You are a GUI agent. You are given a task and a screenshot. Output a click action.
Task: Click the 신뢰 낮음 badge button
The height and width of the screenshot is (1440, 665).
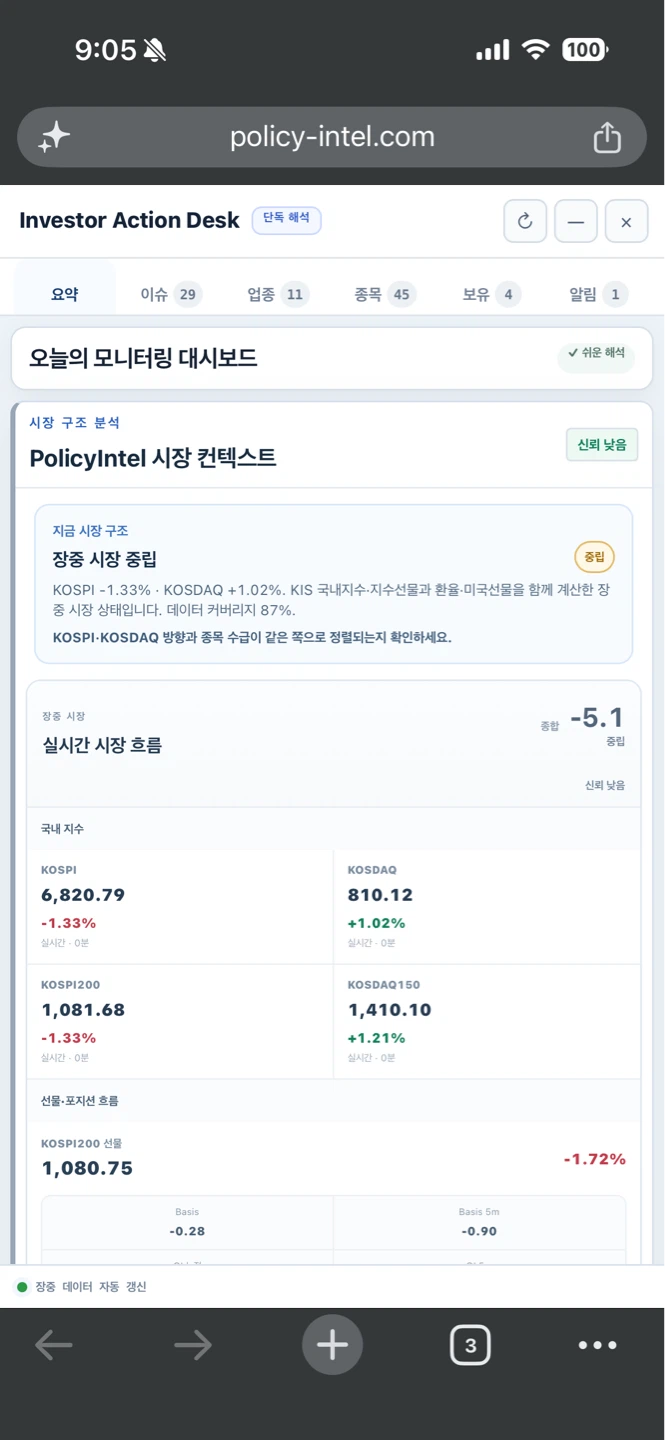tap(601, 445)
